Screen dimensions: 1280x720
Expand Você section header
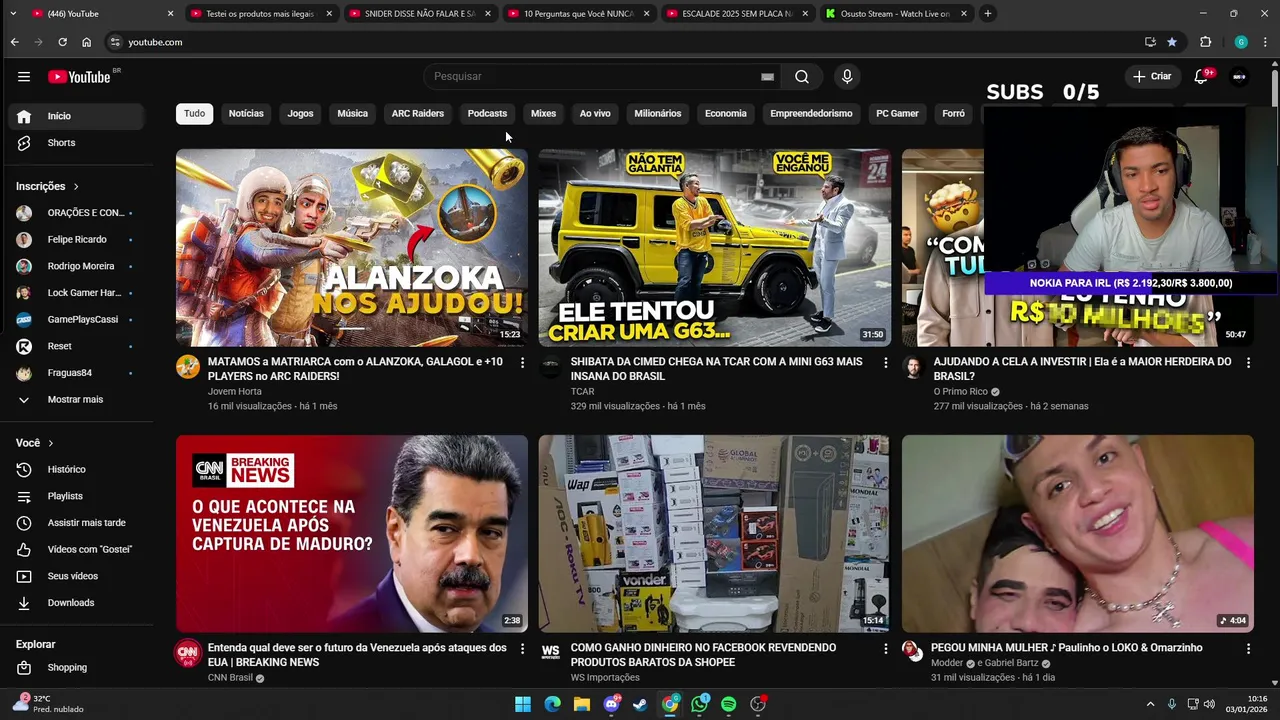point(35,443)
